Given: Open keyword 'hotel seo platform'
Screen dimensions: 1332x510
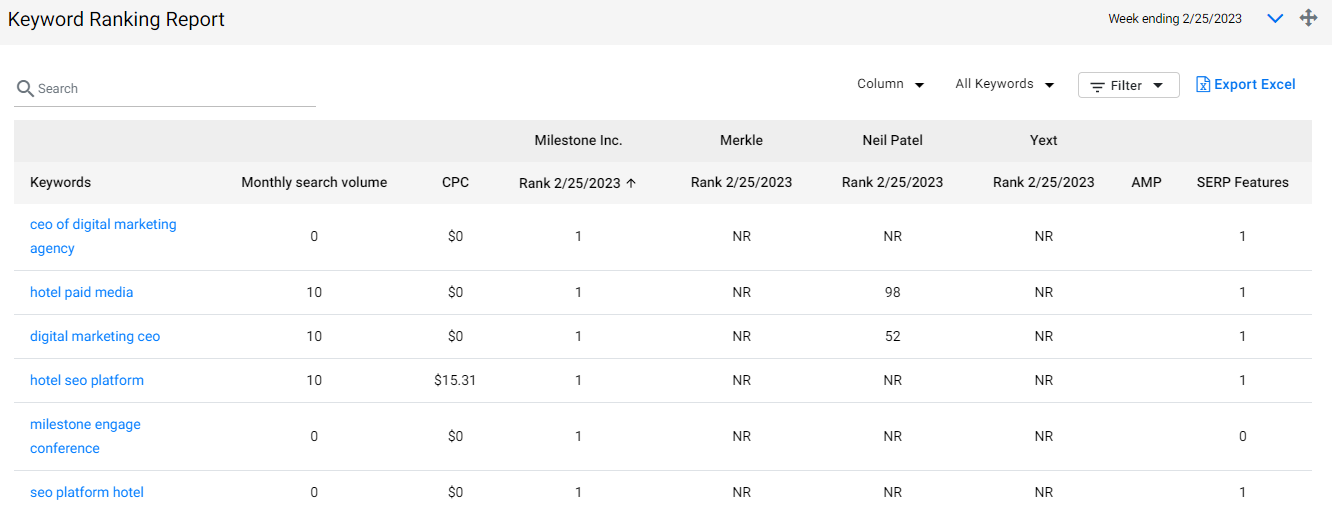Looking at the screenshot, I should click(87, 381).
